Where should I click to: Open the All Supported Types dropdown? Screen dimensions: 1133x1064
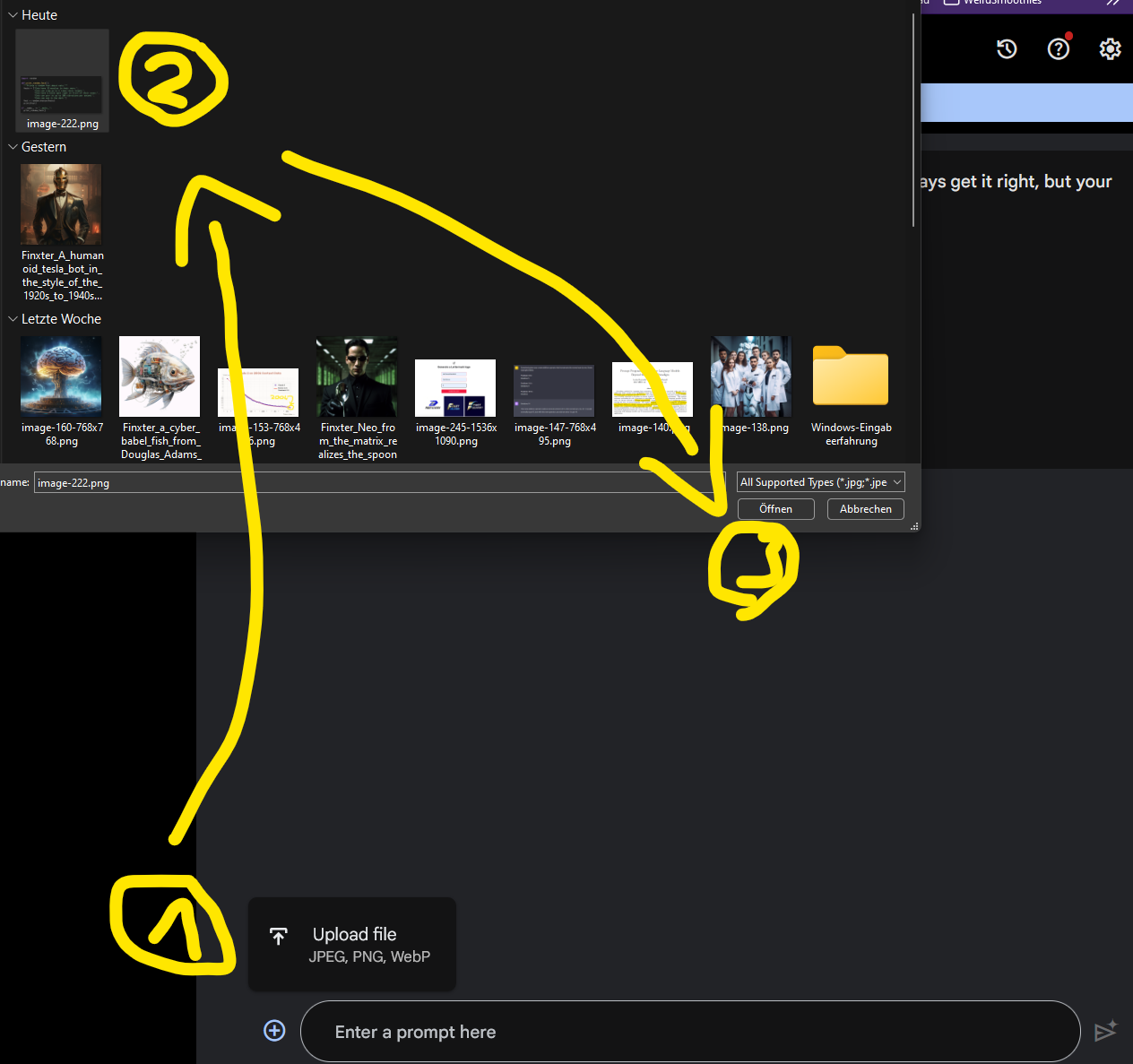click(x=820, y=482)
